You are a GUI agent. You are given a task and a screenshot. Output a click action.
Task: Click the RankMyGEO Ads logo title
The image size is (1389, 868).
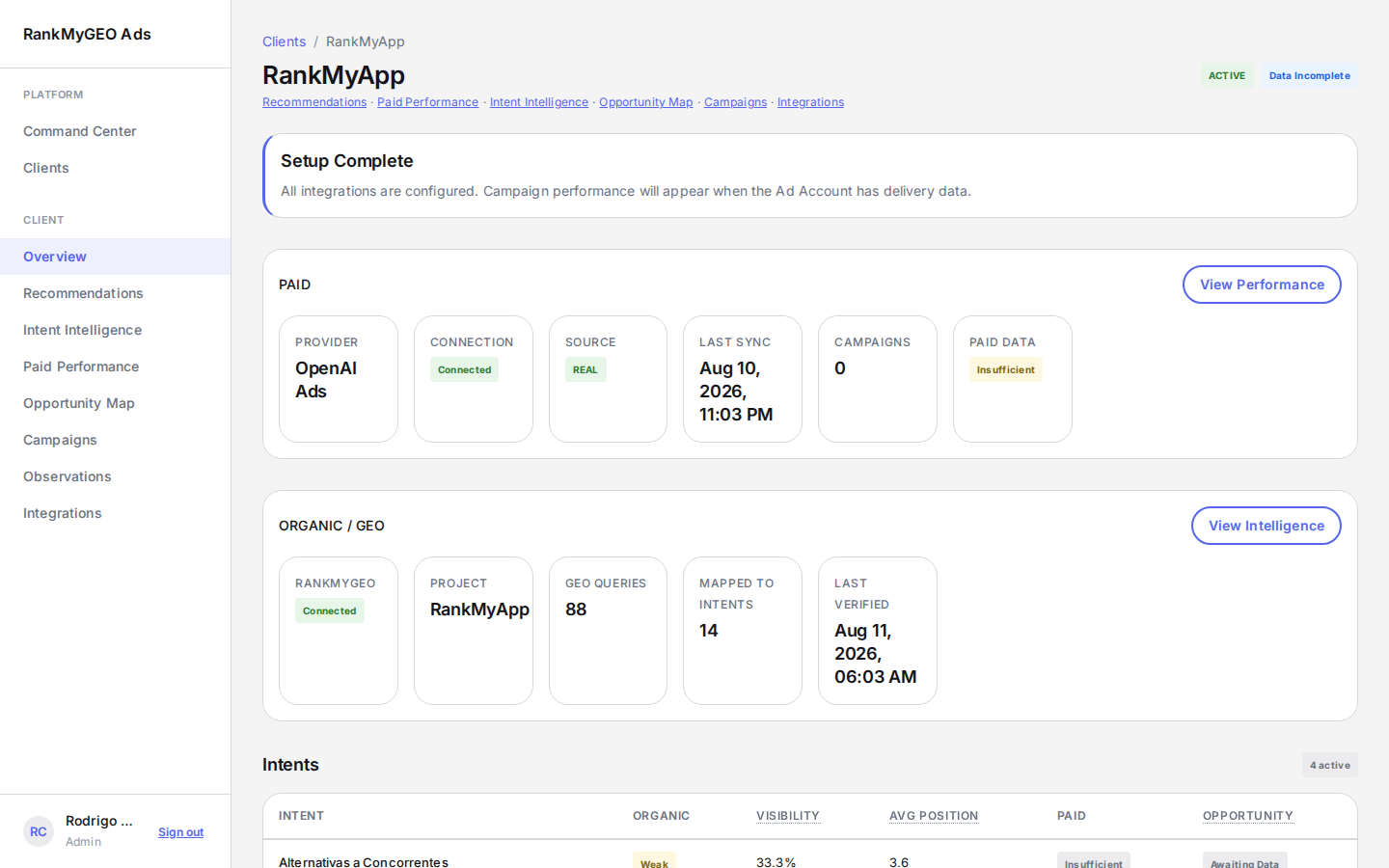tap(87, 34)
